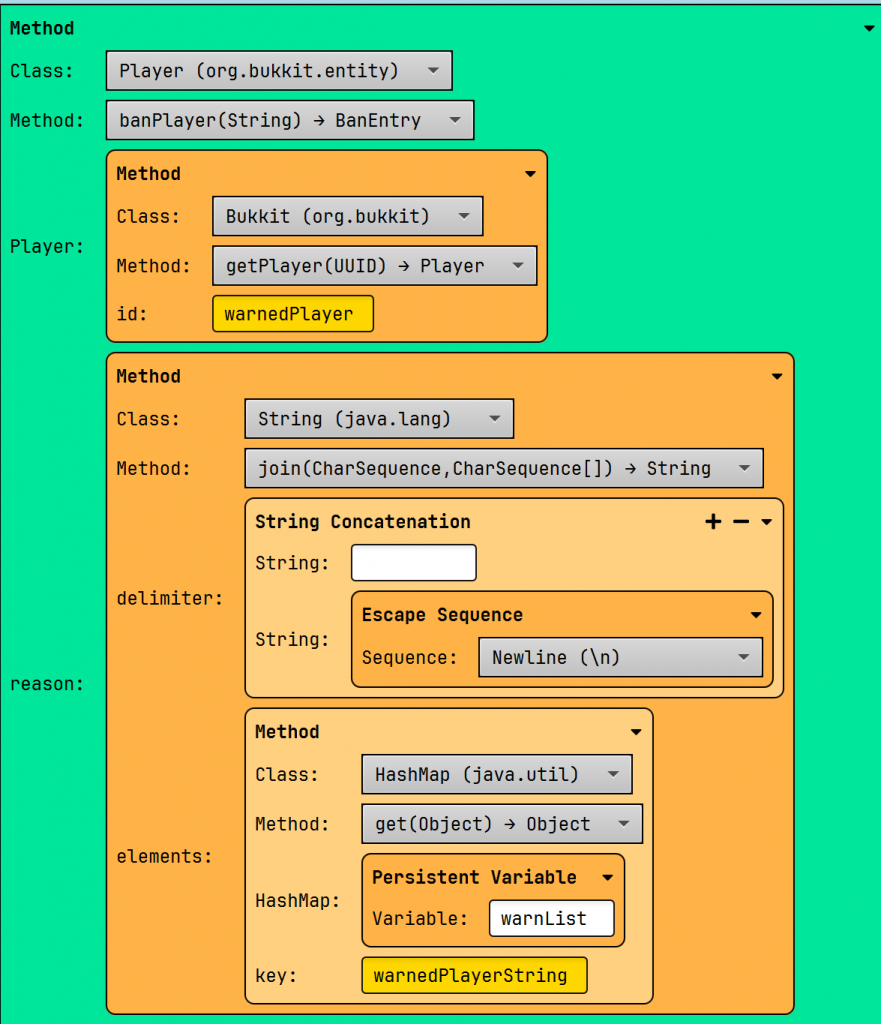Open the getPlayer(UUID) method dropdown

coord(374,266)
